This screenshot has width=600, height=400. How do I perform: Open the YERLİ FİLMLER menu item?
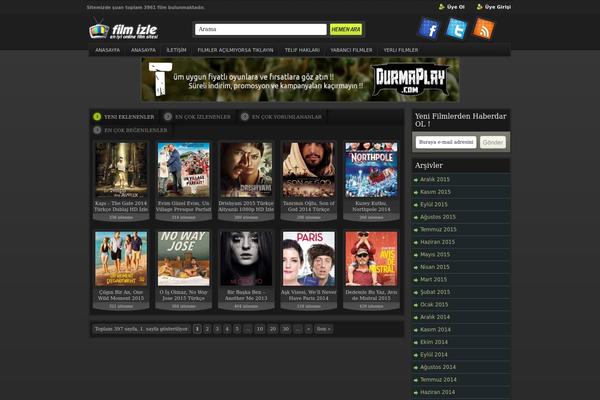[401, 50]
